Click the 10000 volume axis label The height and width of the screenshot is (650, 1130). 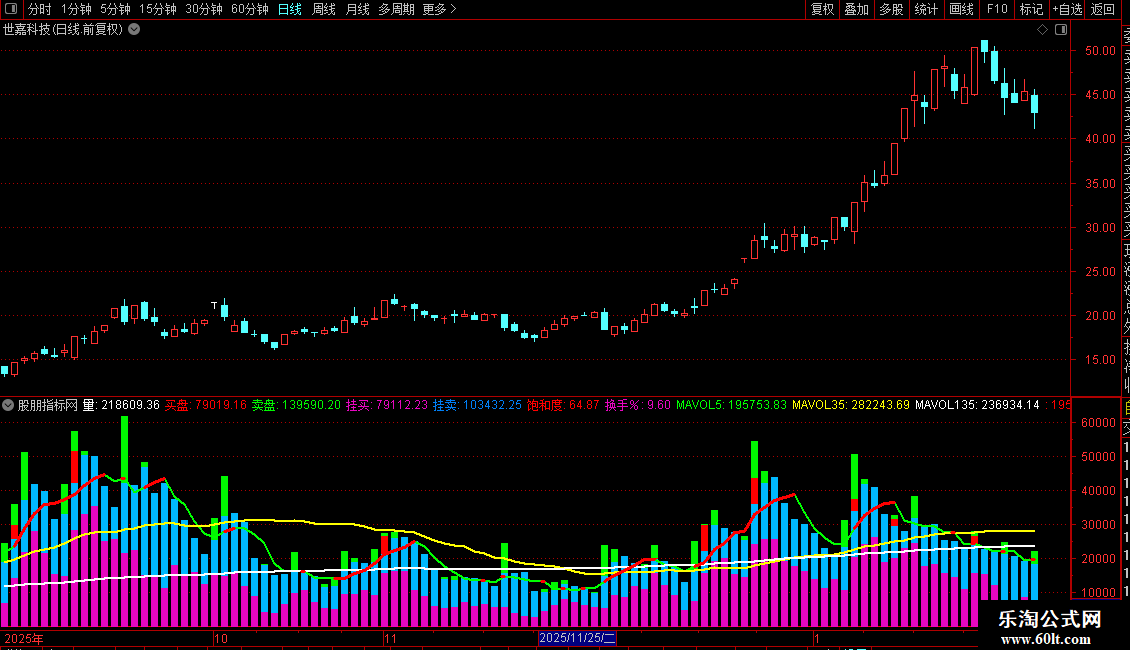[1098, 592]
